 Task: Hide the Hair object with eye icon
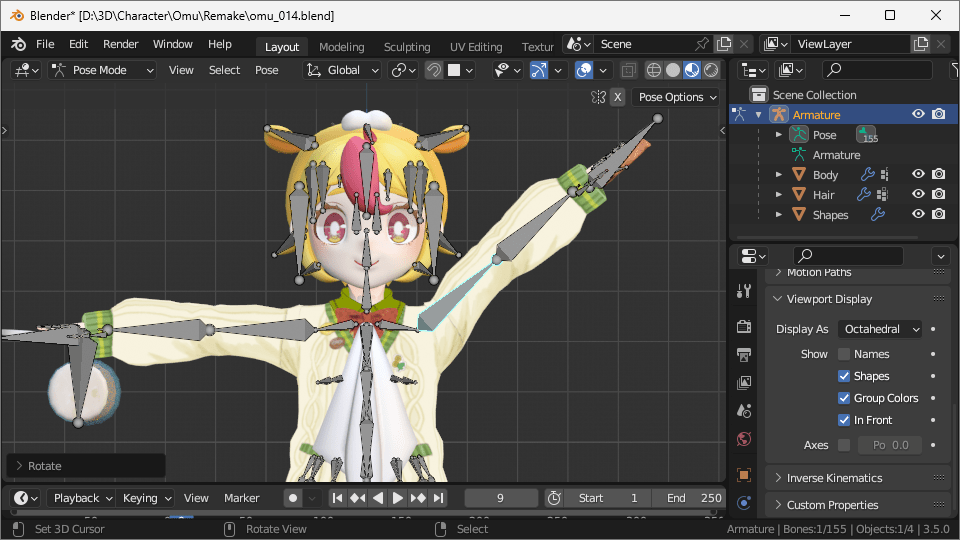(x=918, y=195)
